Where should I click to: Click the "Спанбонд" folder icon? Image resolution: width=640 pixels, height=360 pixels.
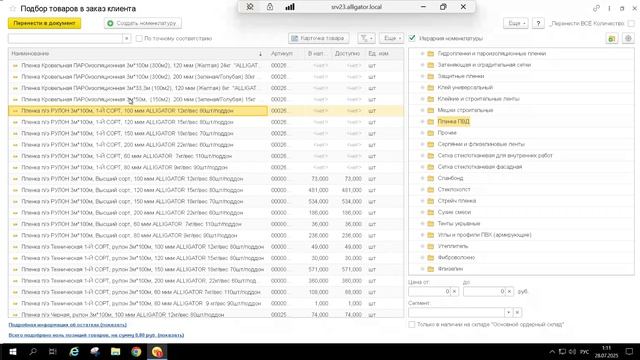(431, 178)
